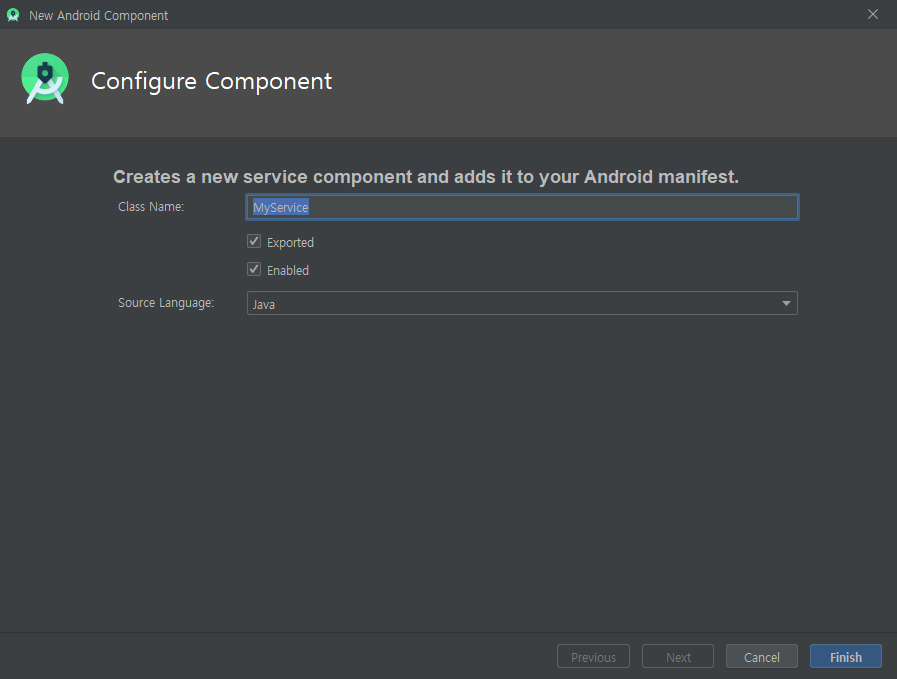Click the Cancel button
Image resolution: width=897 pixels, height=679 pixels.
coord(761,657)
